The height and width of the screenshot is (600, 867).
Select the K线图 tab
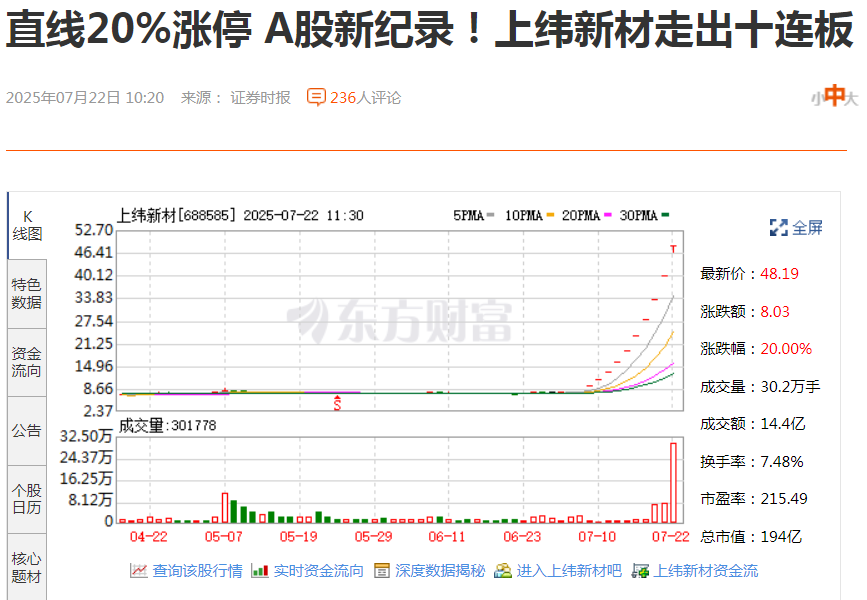click(27, 225)
